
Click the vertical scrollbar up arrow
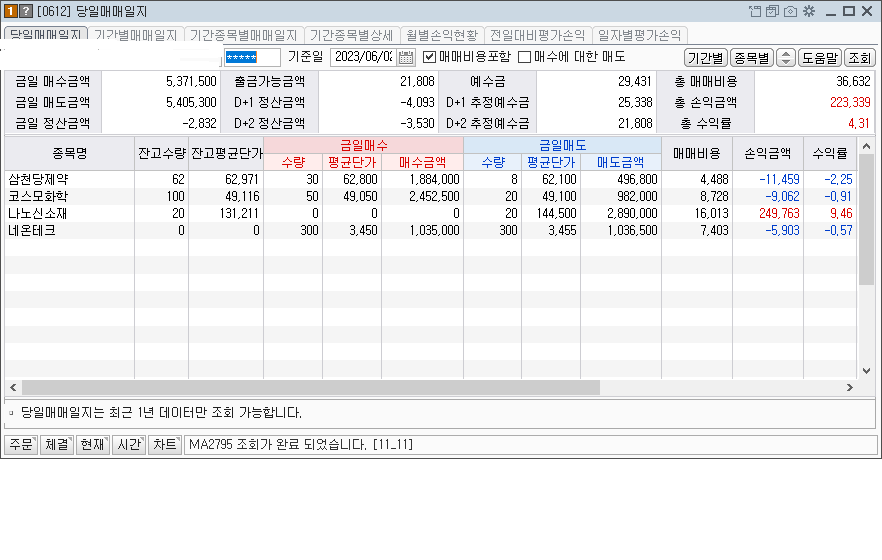click(x=866, y=146)
